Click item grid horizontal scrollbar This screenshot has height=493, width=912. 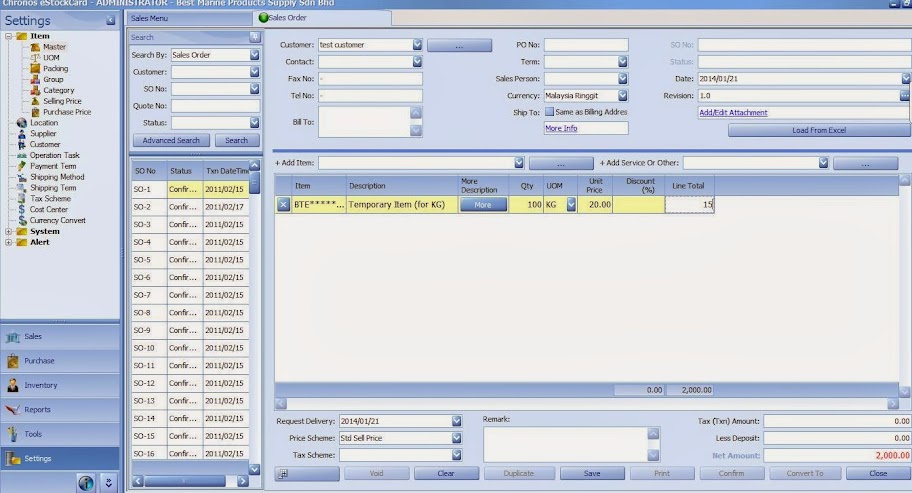[587, 403]
